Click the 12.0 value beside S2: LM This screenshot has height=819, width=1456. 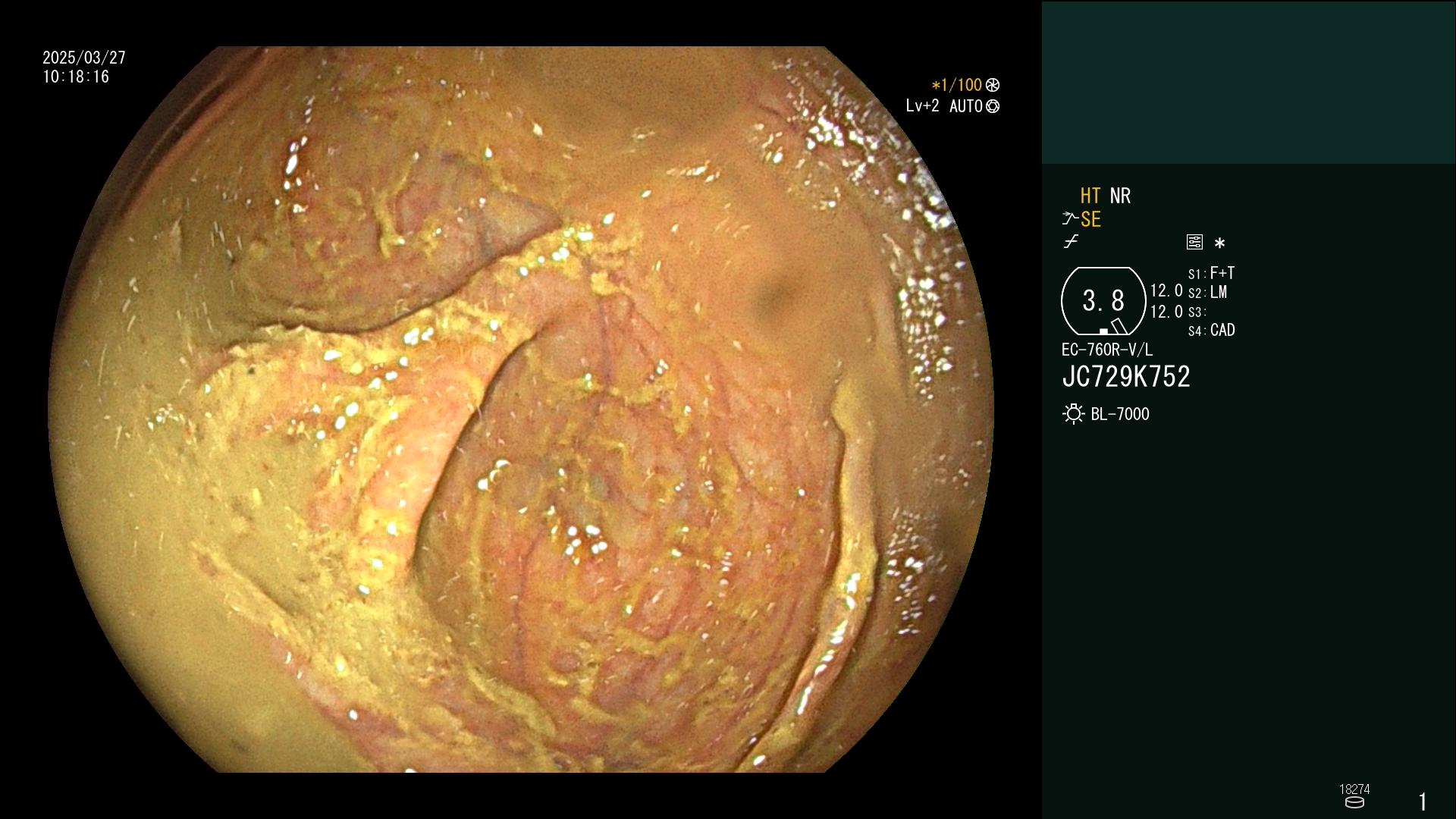coord(1166,290)
